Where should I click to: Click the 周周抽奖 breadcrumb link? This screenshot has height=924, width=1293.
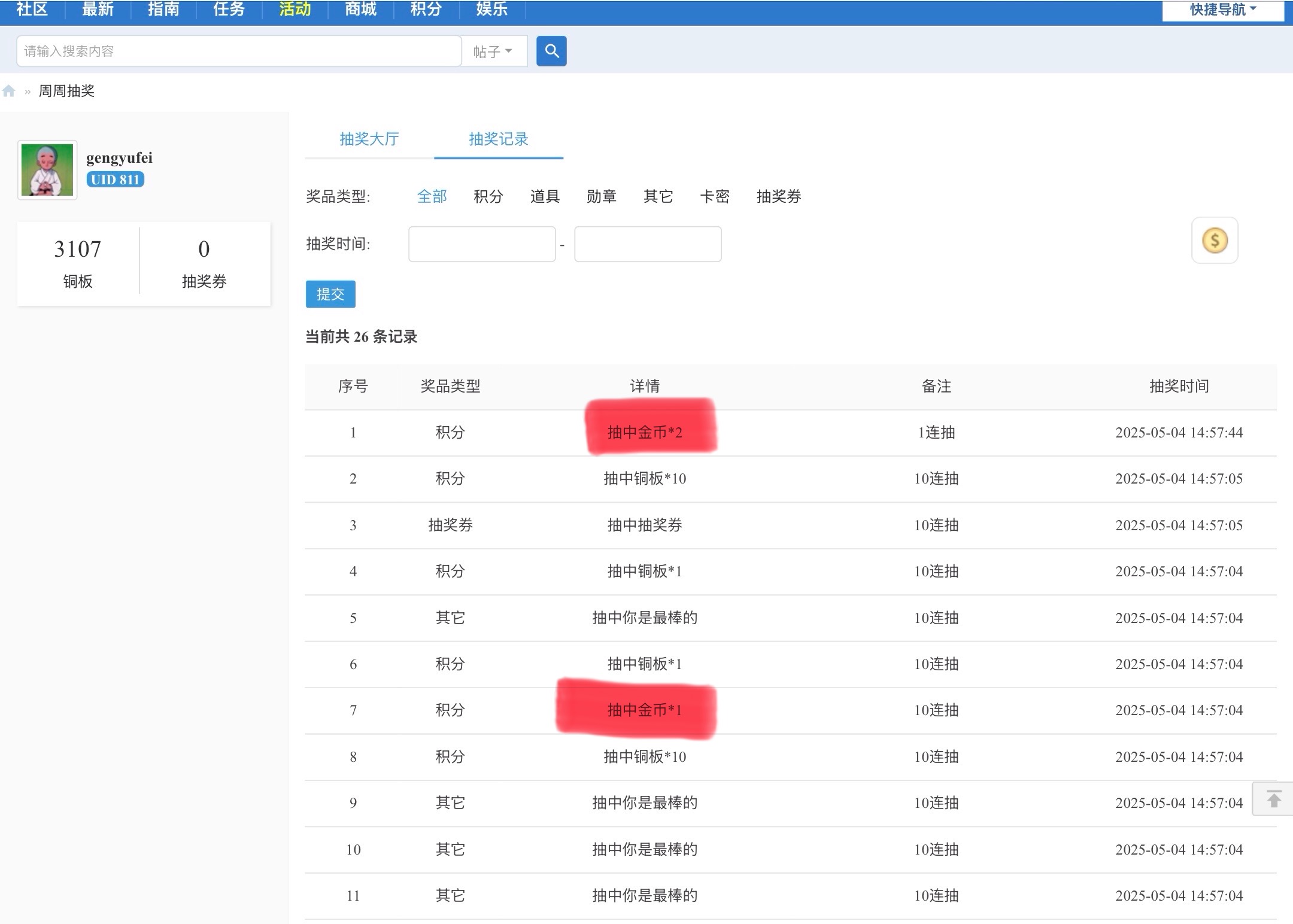[x=66, y=91]
